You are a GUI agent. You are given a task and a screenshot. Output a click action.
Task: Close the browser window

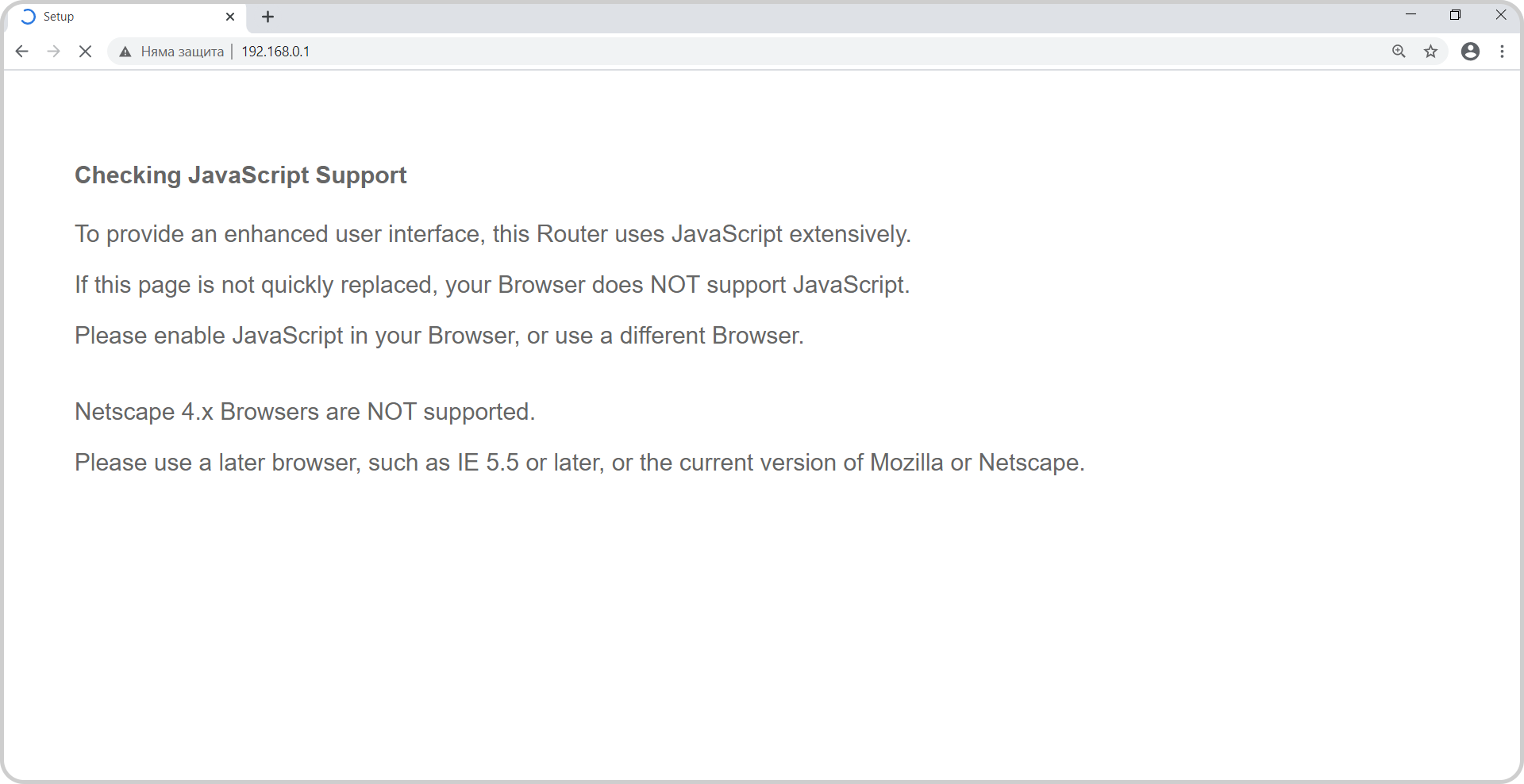[x=1500, y=15]
